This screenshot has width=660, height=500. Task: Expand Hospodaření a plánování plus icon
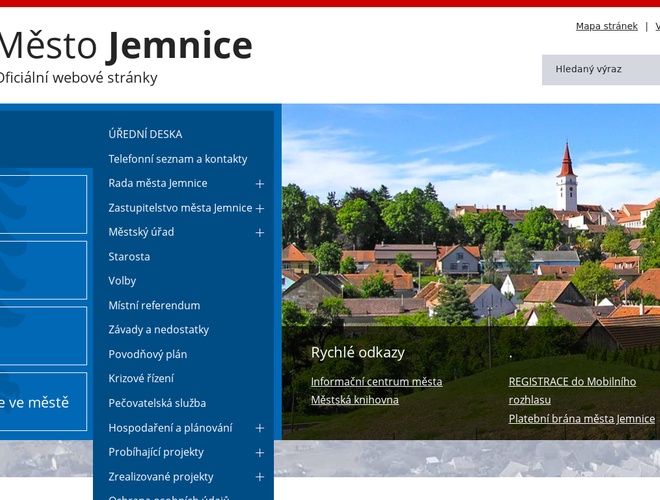pyautogui.click(x=259, y=428)
